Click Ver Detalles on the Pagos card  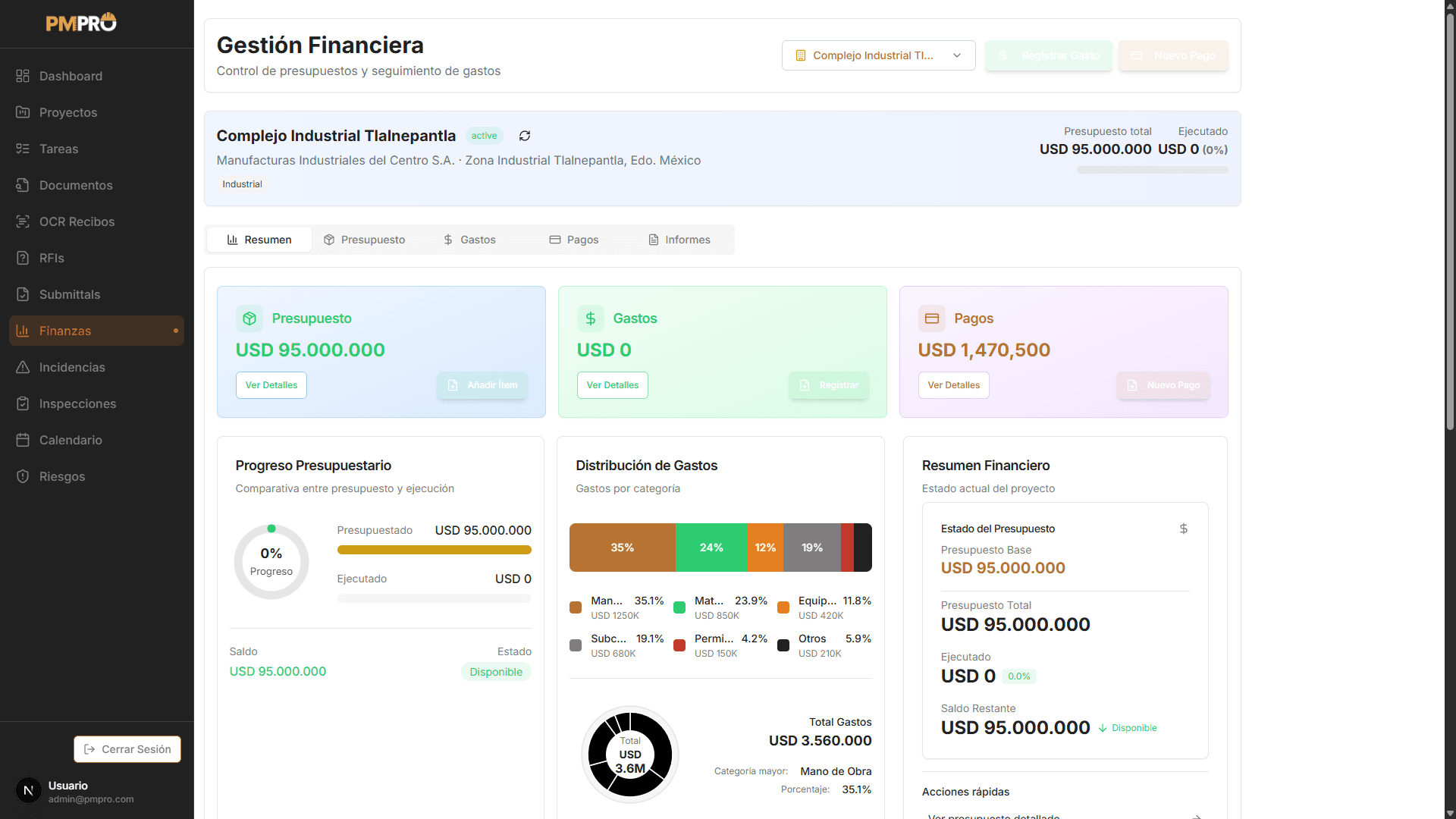pos(953,385)
